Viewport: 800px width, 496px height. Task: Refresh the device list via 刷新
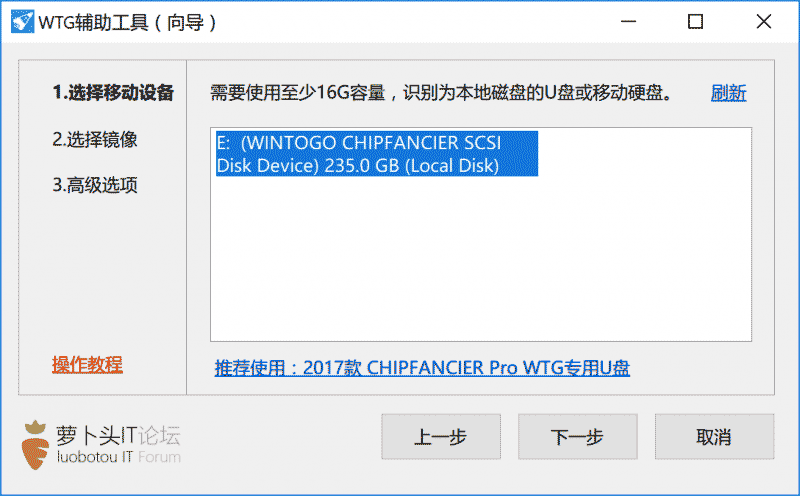(729, 94)
